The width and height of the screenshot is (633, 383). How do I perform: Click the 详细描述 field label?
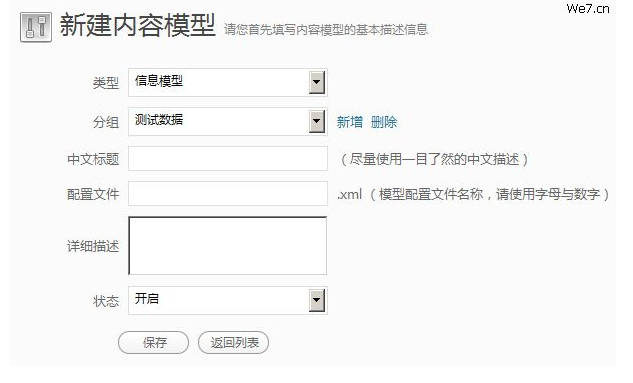pyautogui.click(x=93, y=246)
